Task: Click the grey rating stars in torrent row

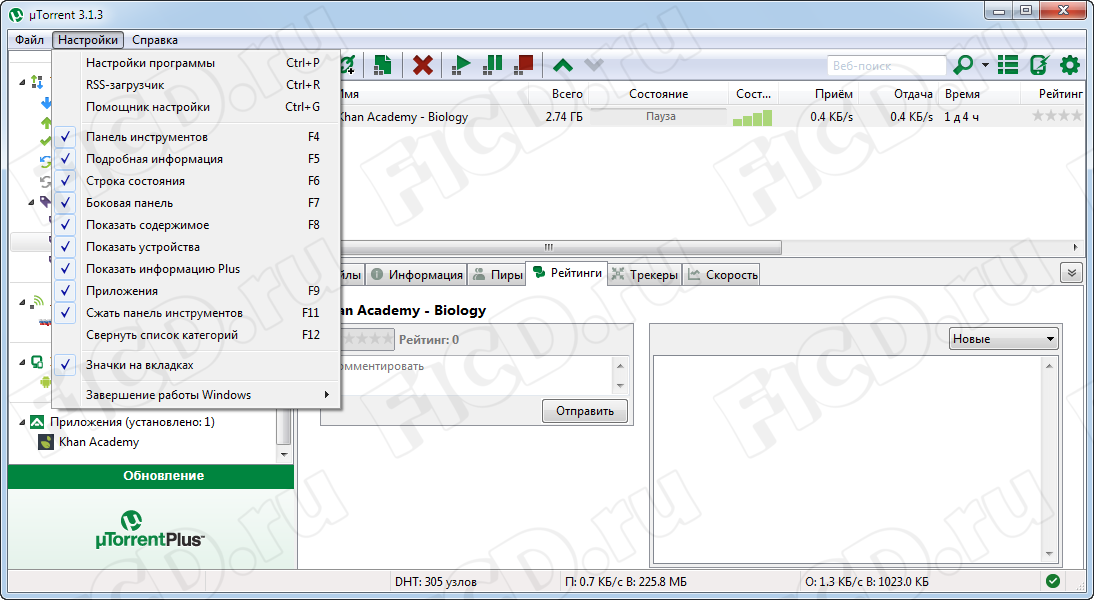Action: click(1057, 116)
